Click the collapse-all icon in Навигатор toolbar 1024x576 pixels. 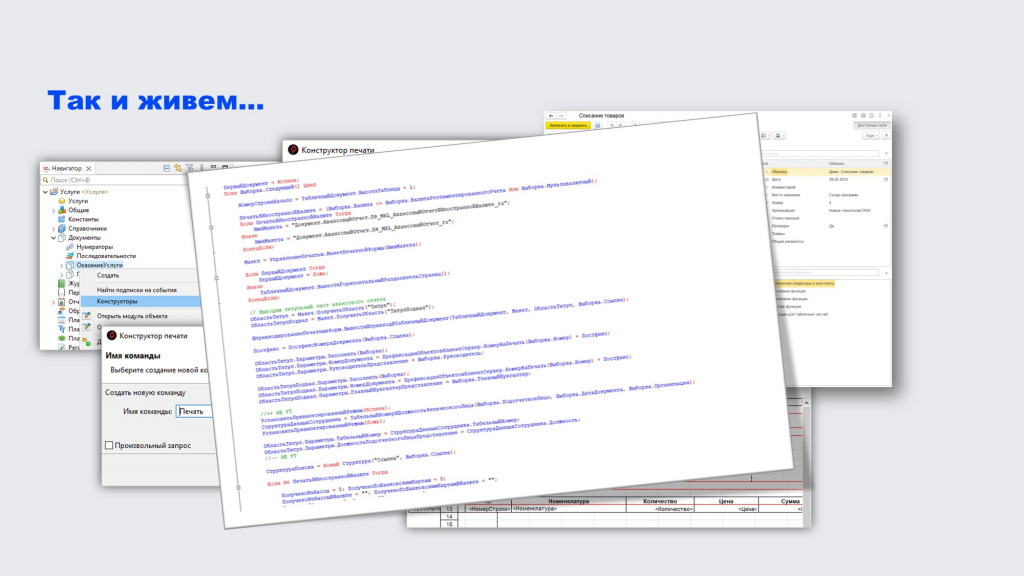tap(167, 168)
